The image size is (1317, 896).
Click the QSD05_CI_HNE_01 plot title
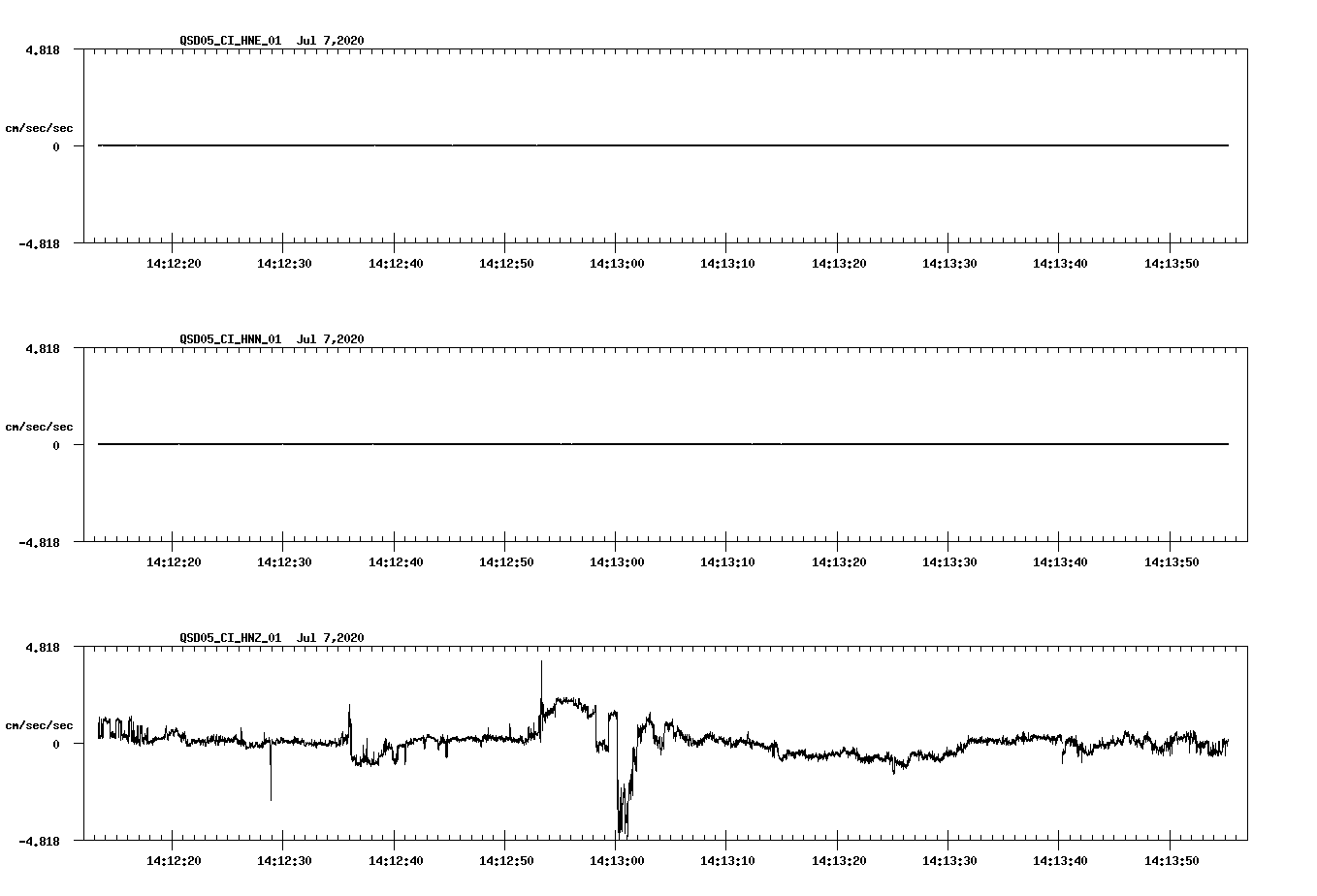[x=272, y=41]
